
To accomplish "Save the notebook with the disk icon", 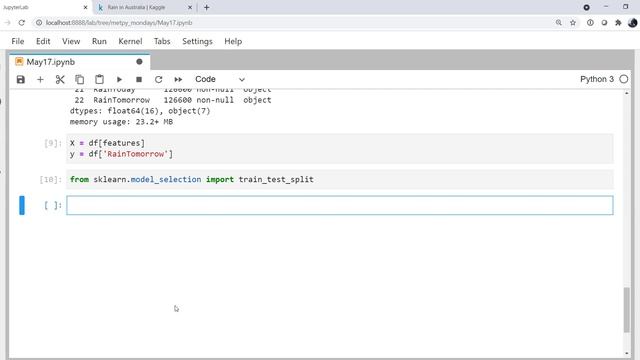I will (x=21, y=79).
